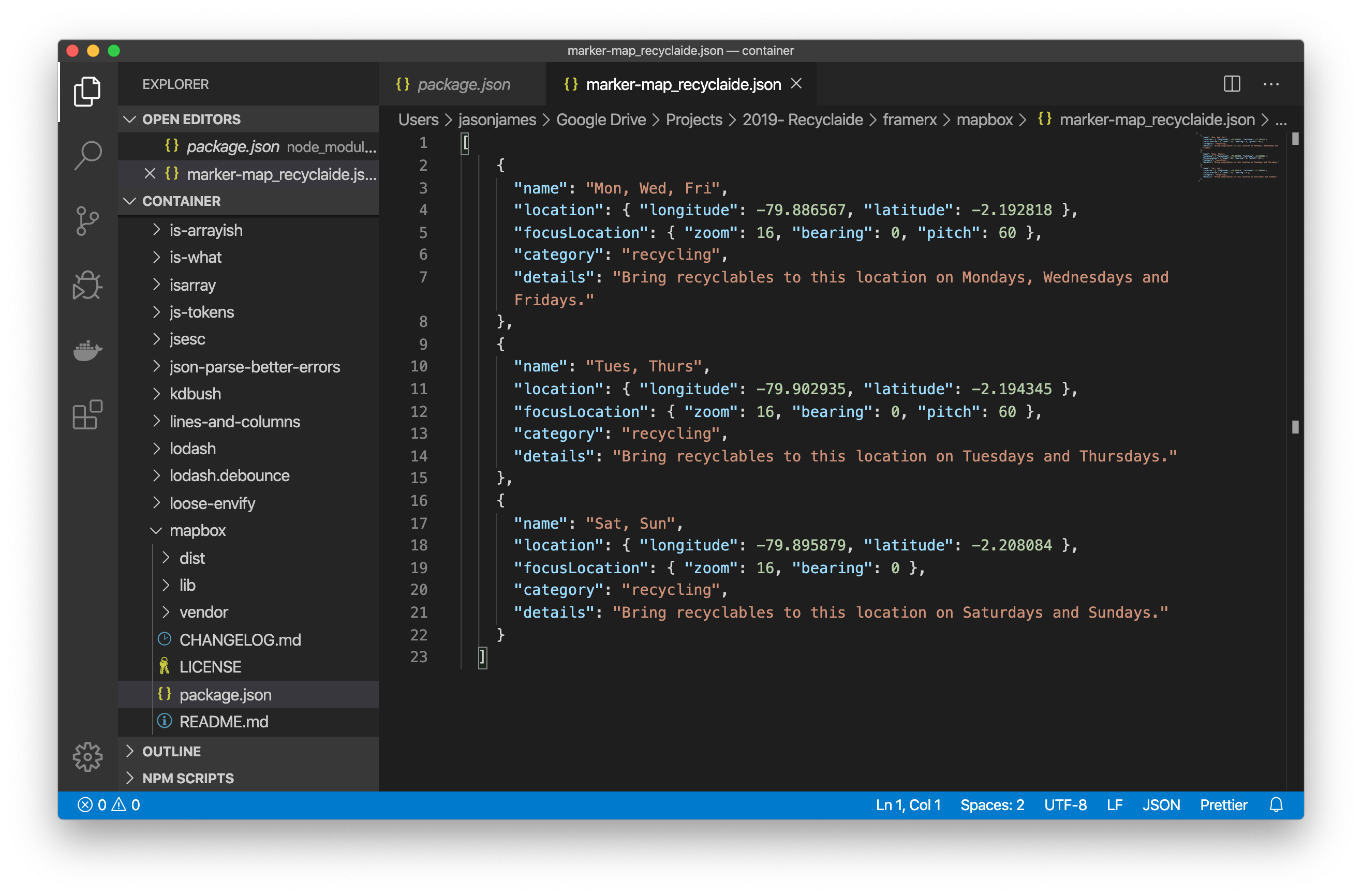Open editor More Actions ellipsis menu

click(x=1271, y=84)
